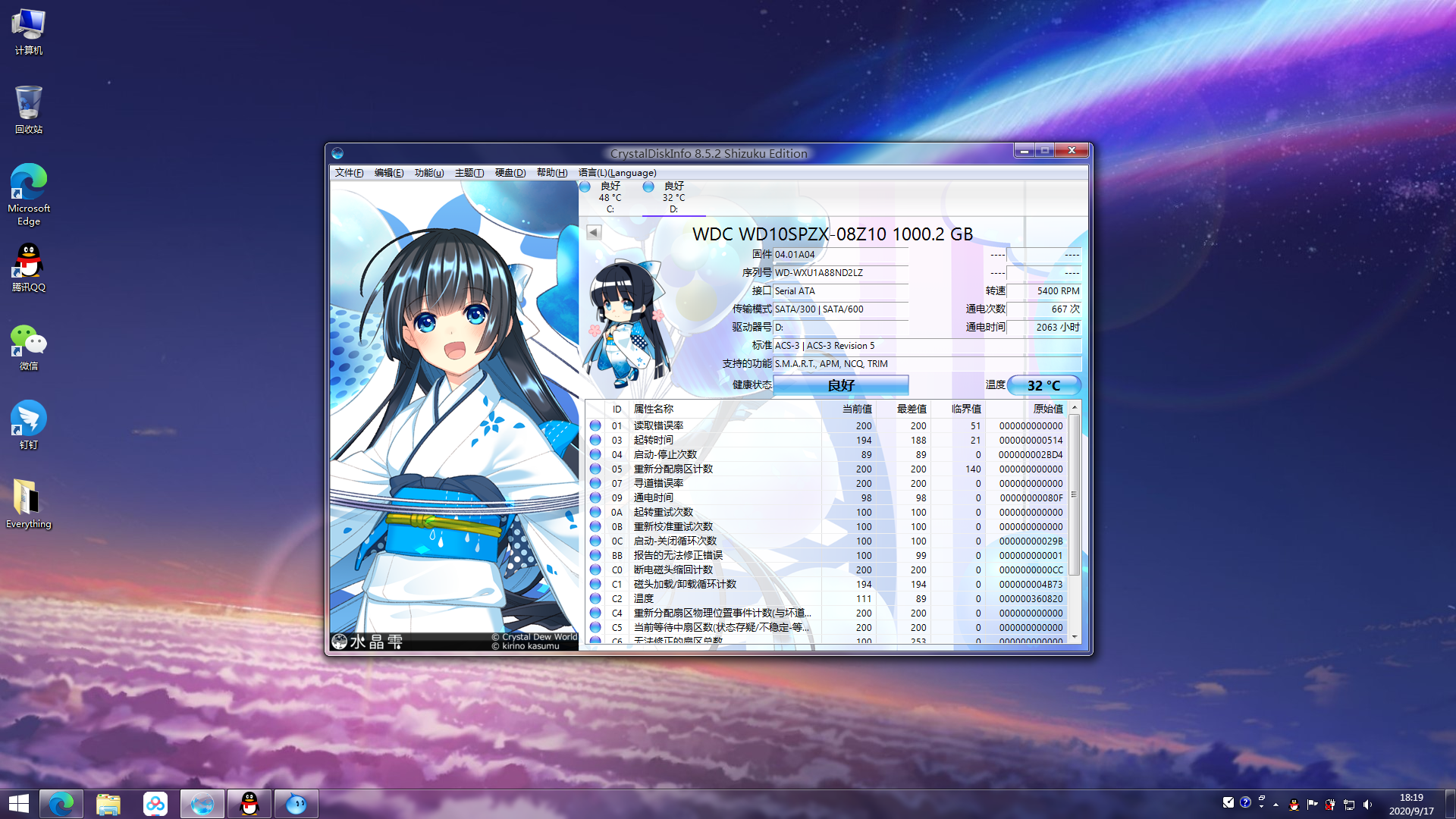Open Everything desktop folder icon
The width and height of the screenshot is (1456, 819).
29,504
